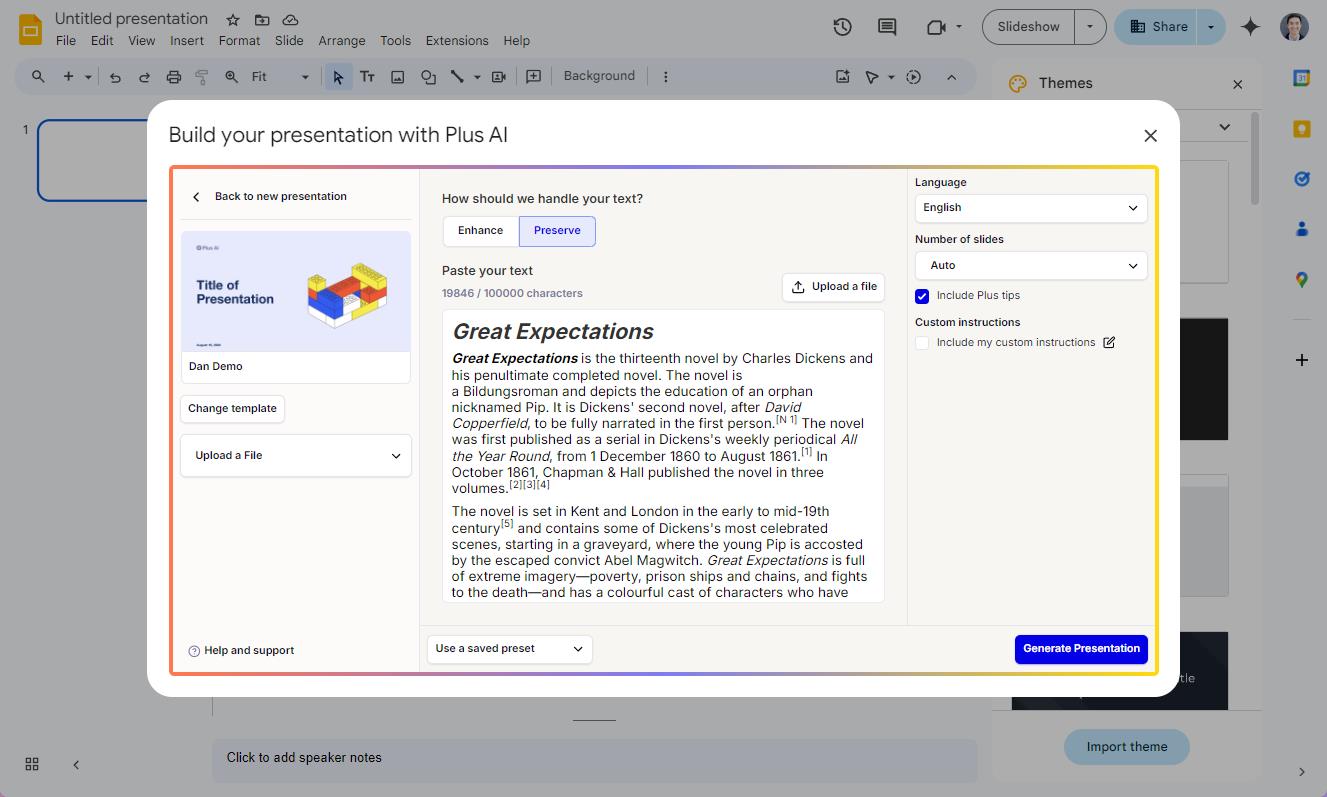The image size is (1327, 797).
Task: Click the get add-ons plus icon
Action: click(x=1301, y=360)
